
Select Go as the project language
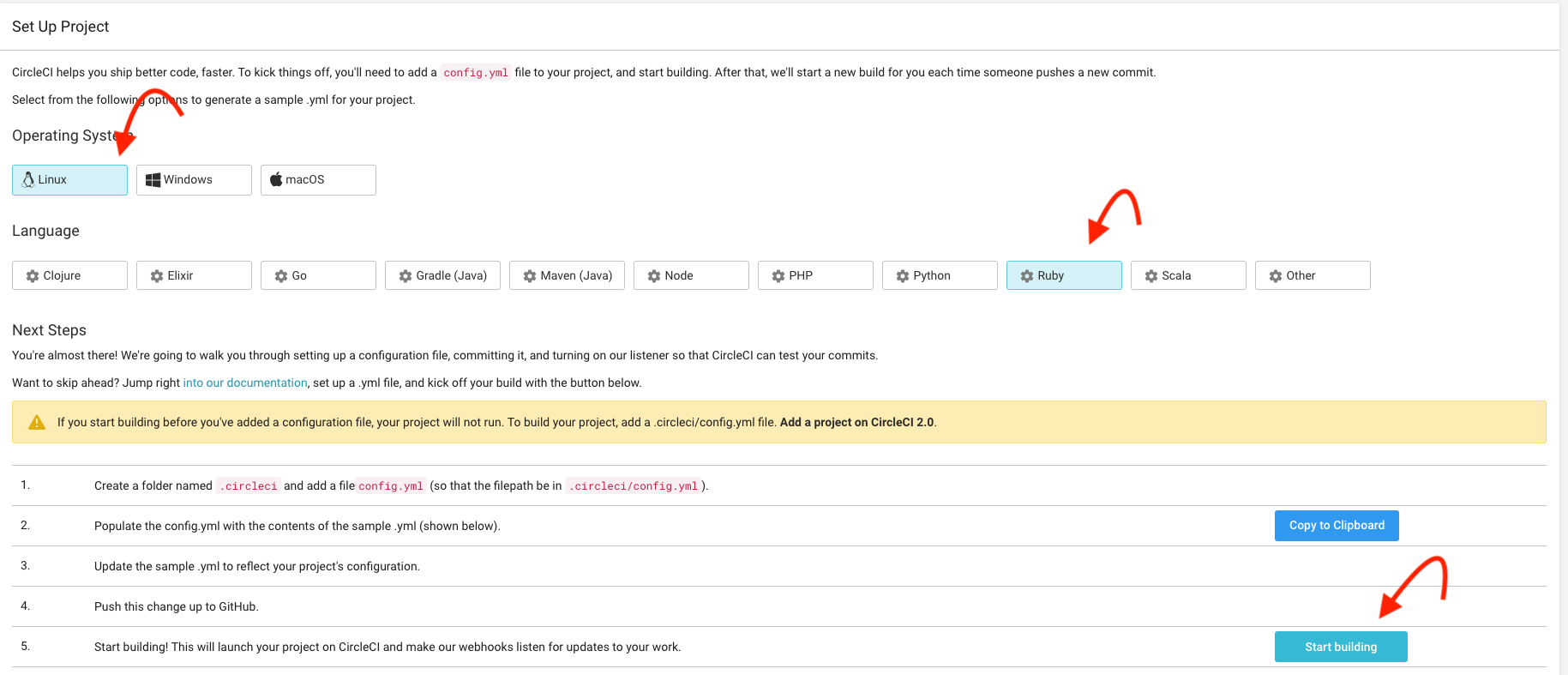(318, 275)
